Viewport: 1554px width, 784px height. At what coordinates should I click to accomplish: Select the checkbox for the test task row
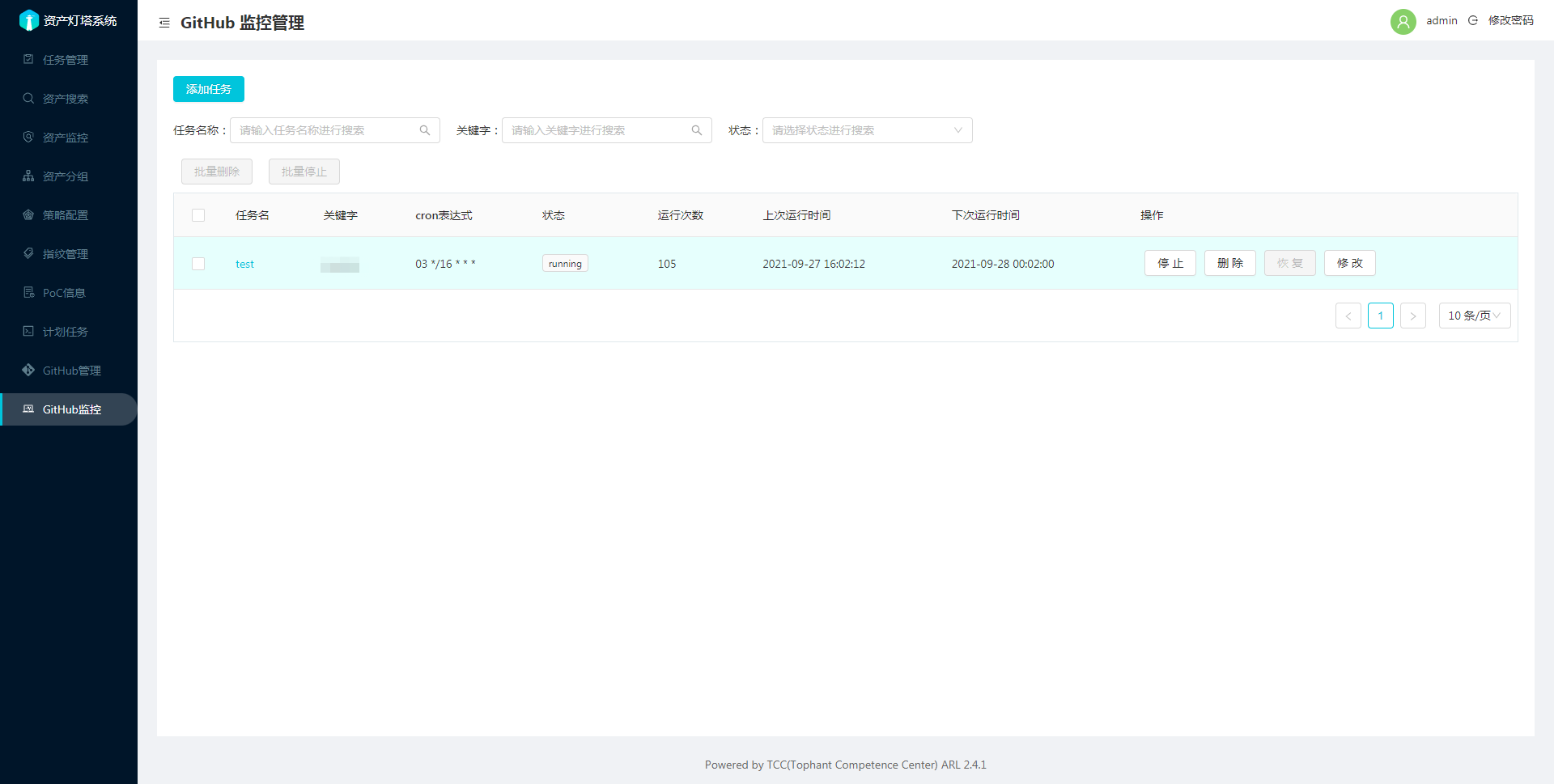(198, 264)
